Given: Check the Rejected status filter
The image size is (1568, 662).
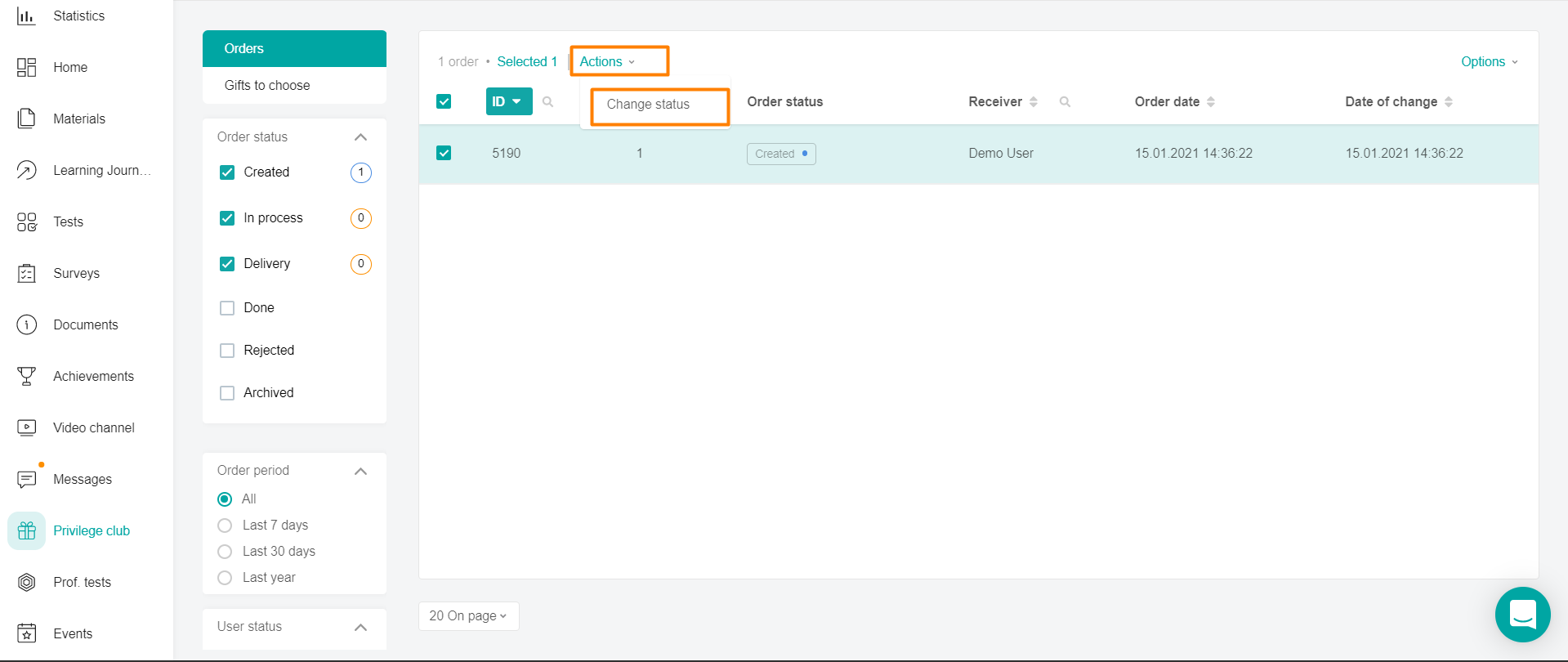Looking at the screenshot, I should click(x=227, y=351).
